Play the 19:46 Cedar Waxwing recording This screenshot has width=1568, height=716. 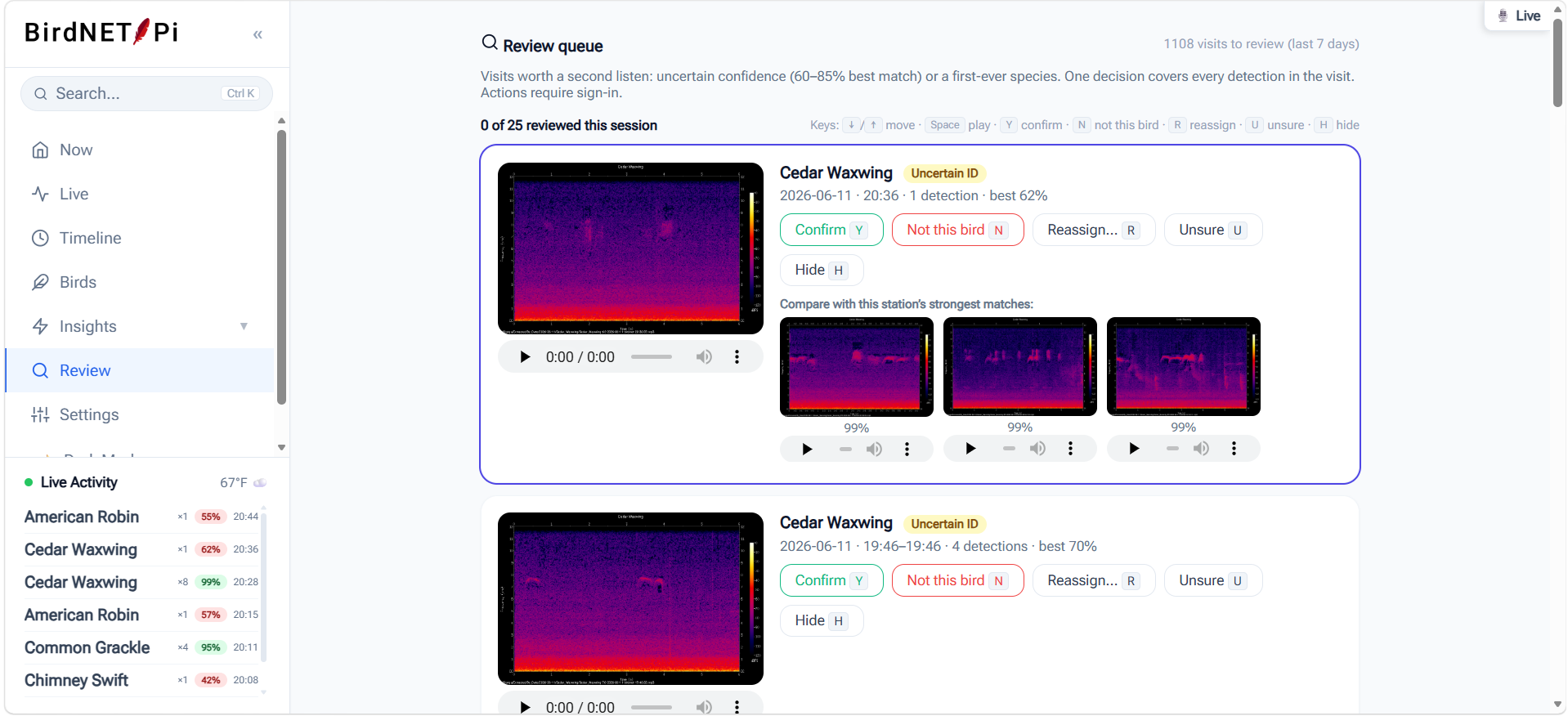[x=525, y=707]
